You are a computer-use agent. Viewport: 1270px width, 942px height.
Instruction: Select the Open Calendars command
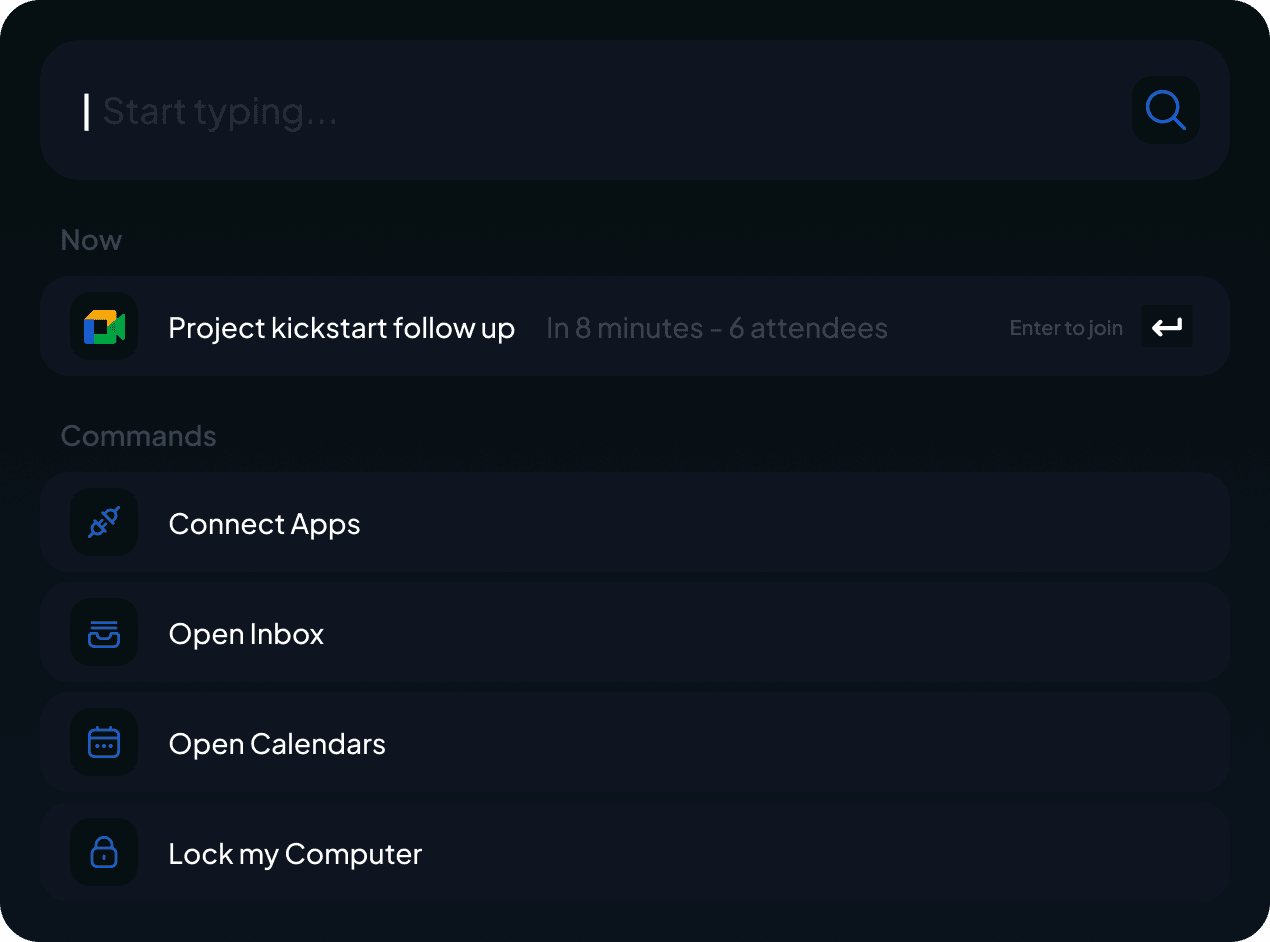click(635, 742)
